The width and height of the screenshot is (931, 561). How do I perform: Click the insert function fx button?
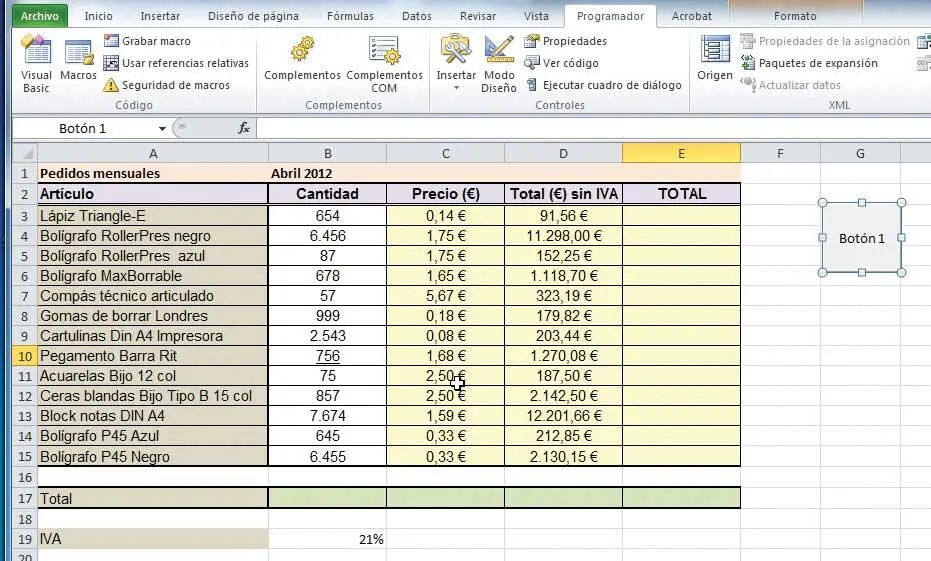[x=243, y=128]
